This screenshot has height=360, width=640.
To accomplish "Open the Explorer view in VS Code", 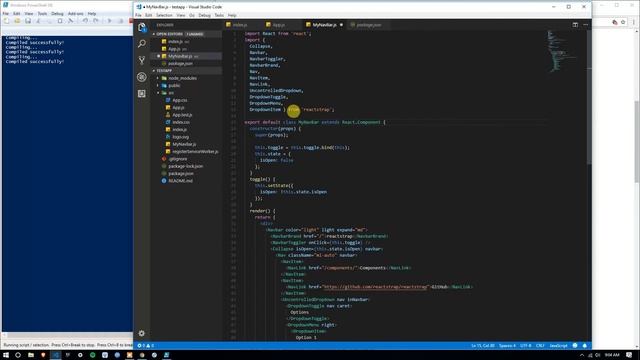I will tap(142, 27).
